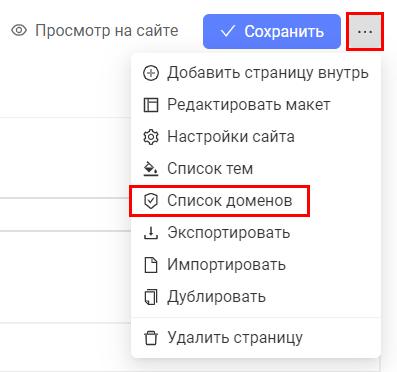
Task: Select Список доменов in the dropdown menu
Action: [256, 201]
